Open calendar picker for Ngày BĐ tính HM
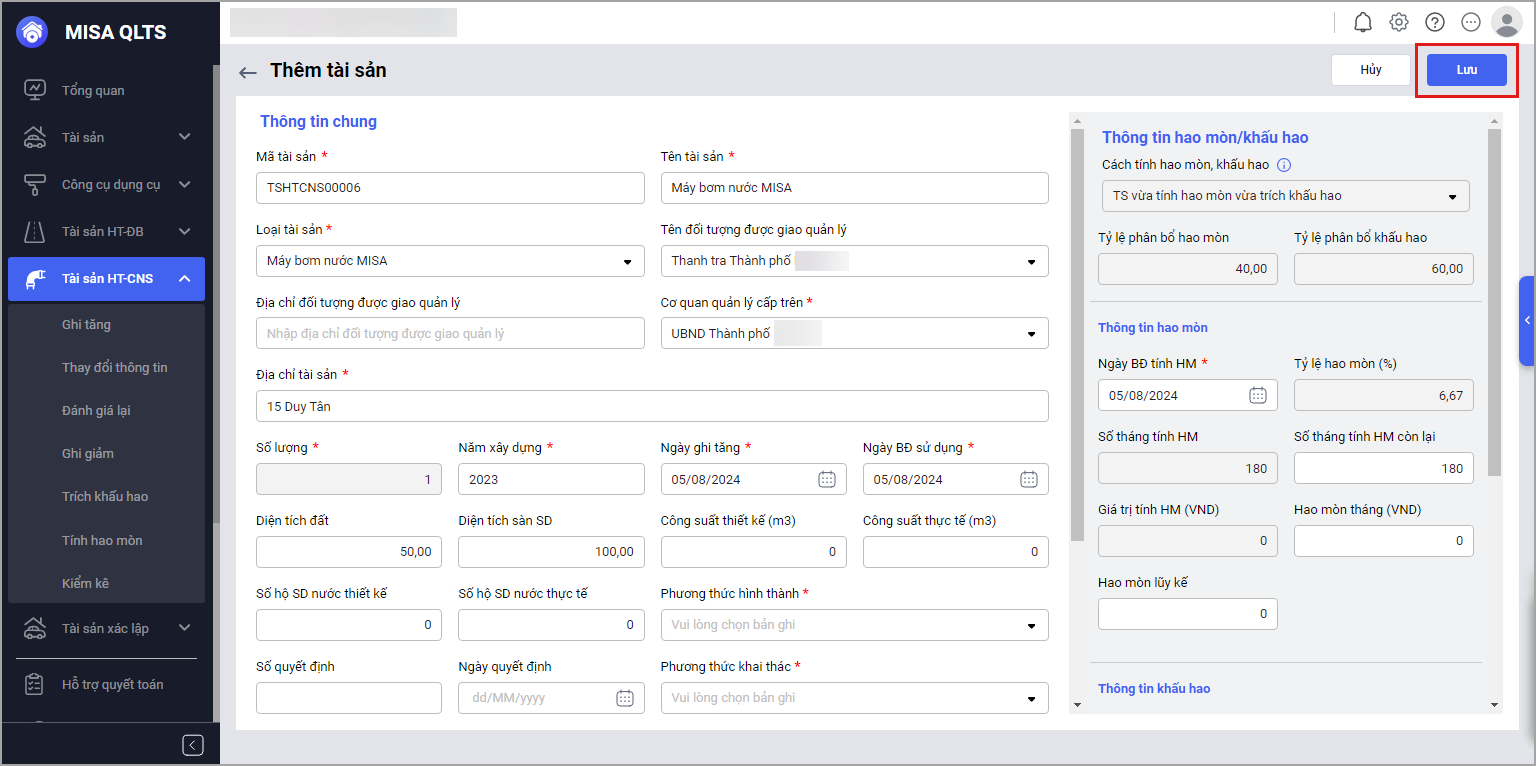 click(x=1258, y=395)
